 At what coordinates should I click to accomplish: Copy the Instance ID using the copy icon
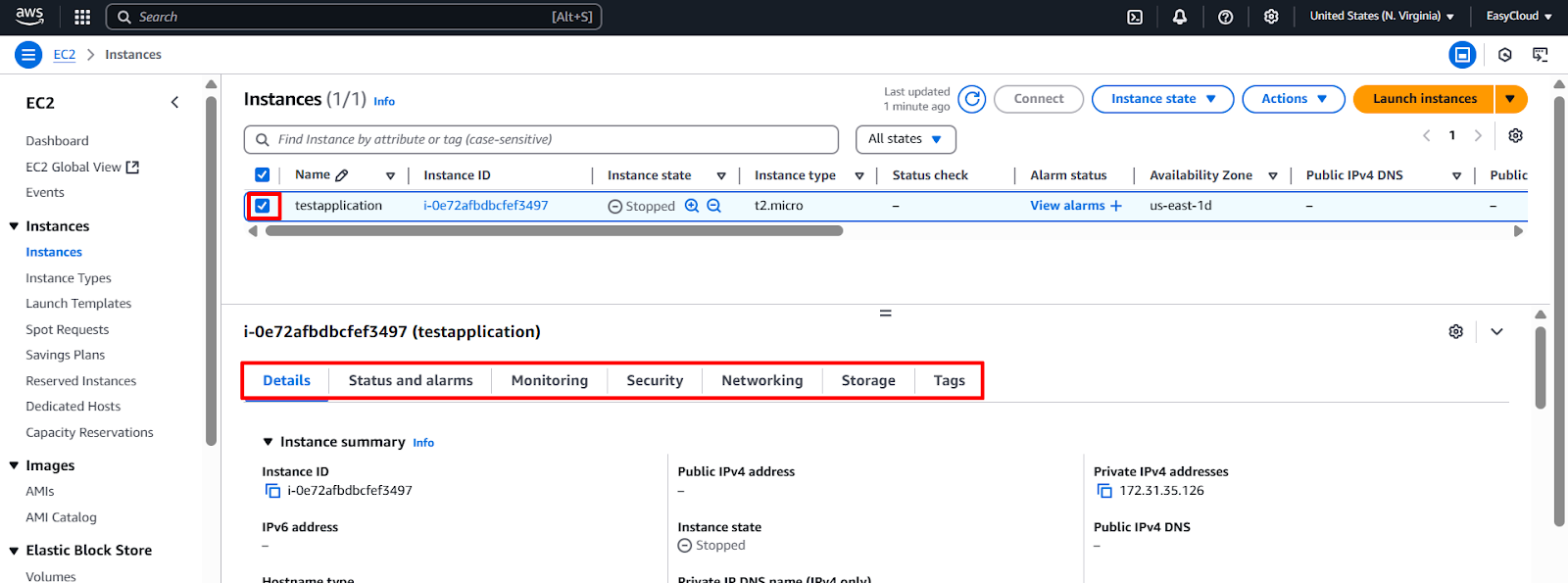(x=272, y=491)
